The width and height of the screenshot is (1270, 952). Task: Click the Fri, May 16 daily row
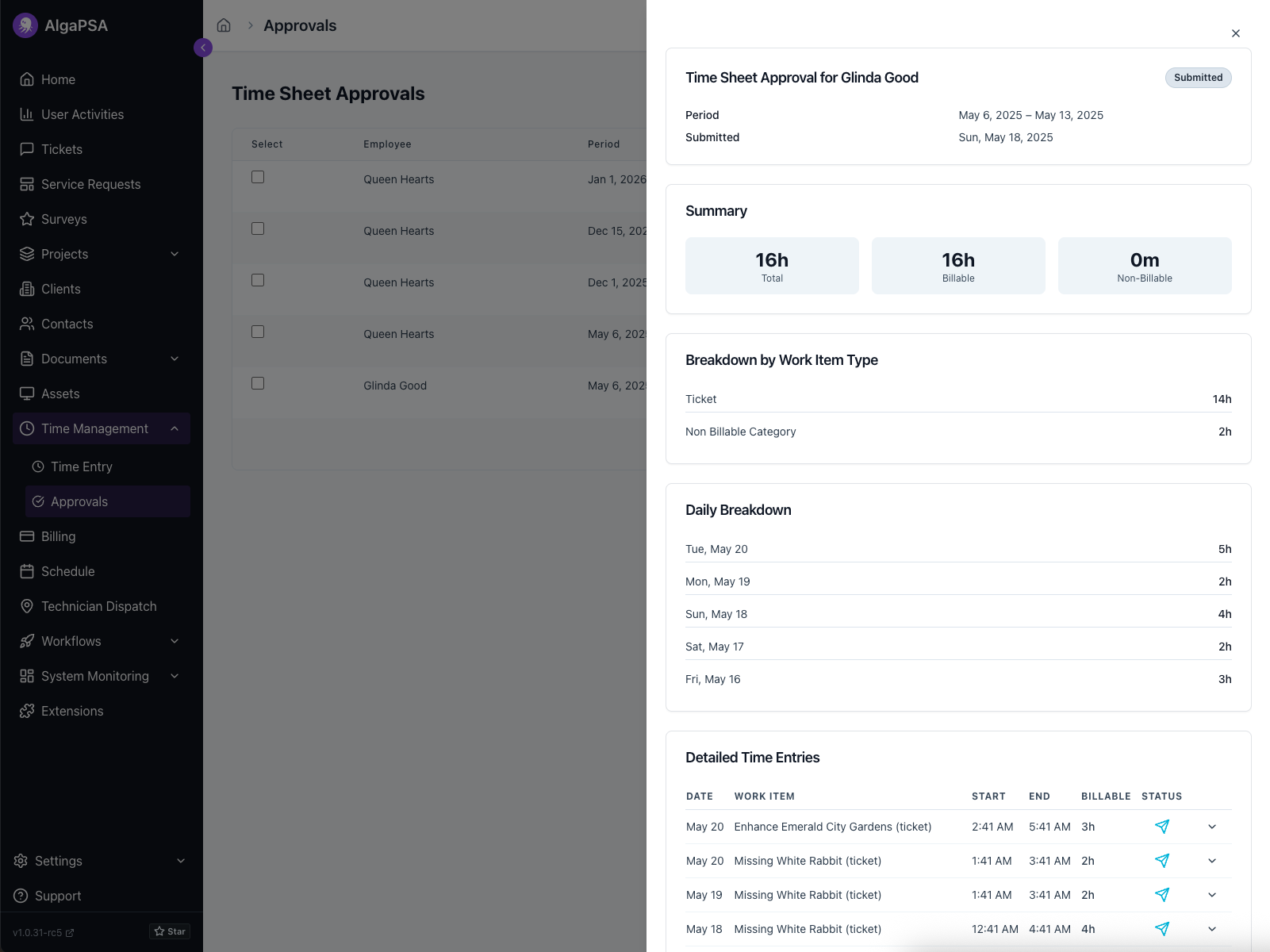pos(958,679)
